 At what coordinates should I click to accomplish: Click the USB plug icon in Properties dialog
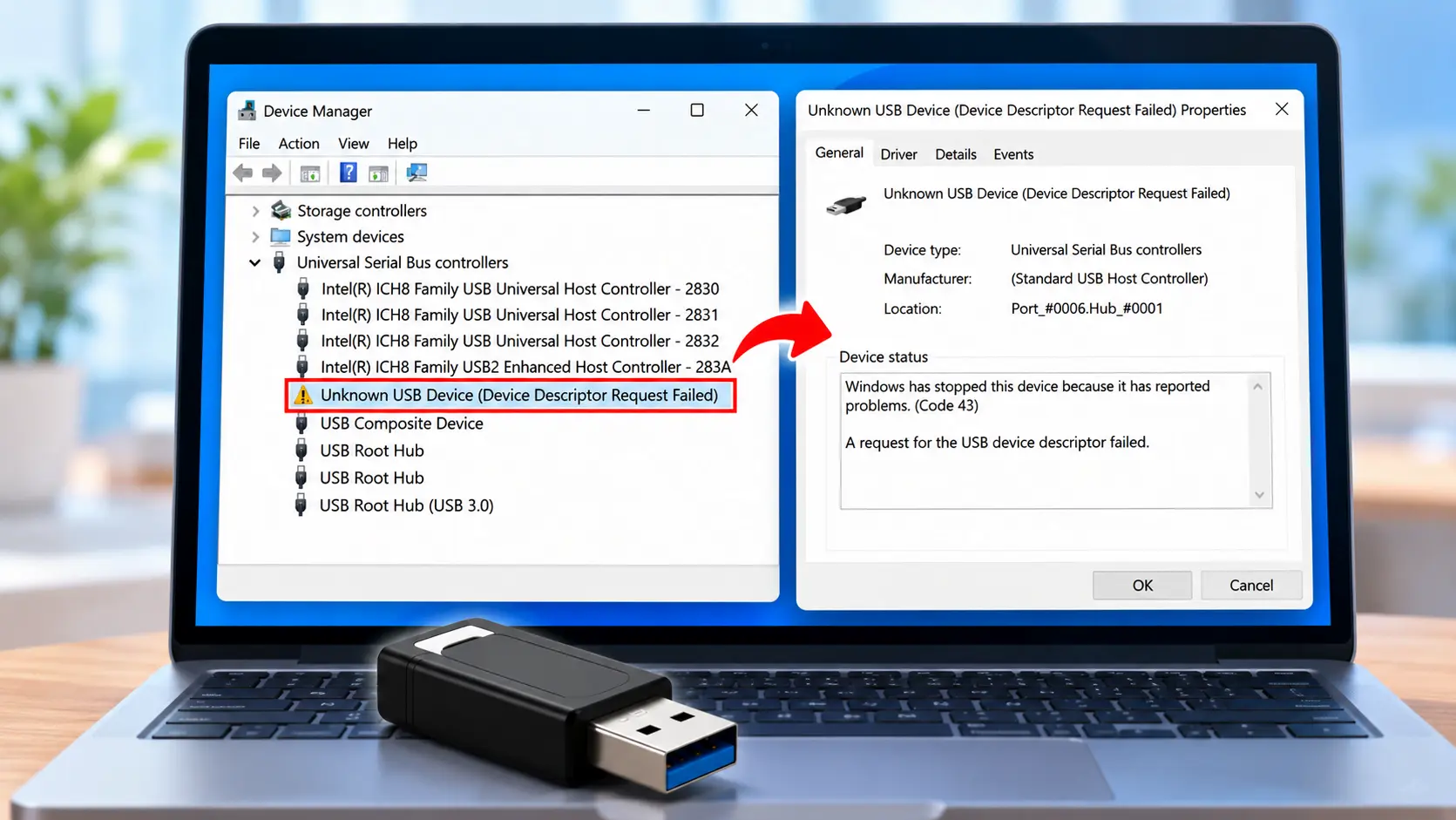coord(845,206)
